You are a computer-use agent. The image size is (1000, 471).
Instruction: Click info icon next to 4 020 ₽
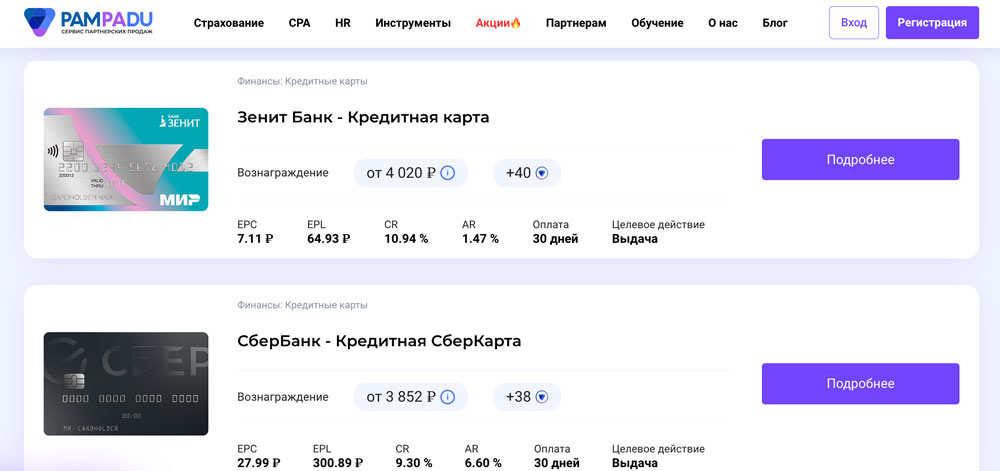(x=448, y=173)
